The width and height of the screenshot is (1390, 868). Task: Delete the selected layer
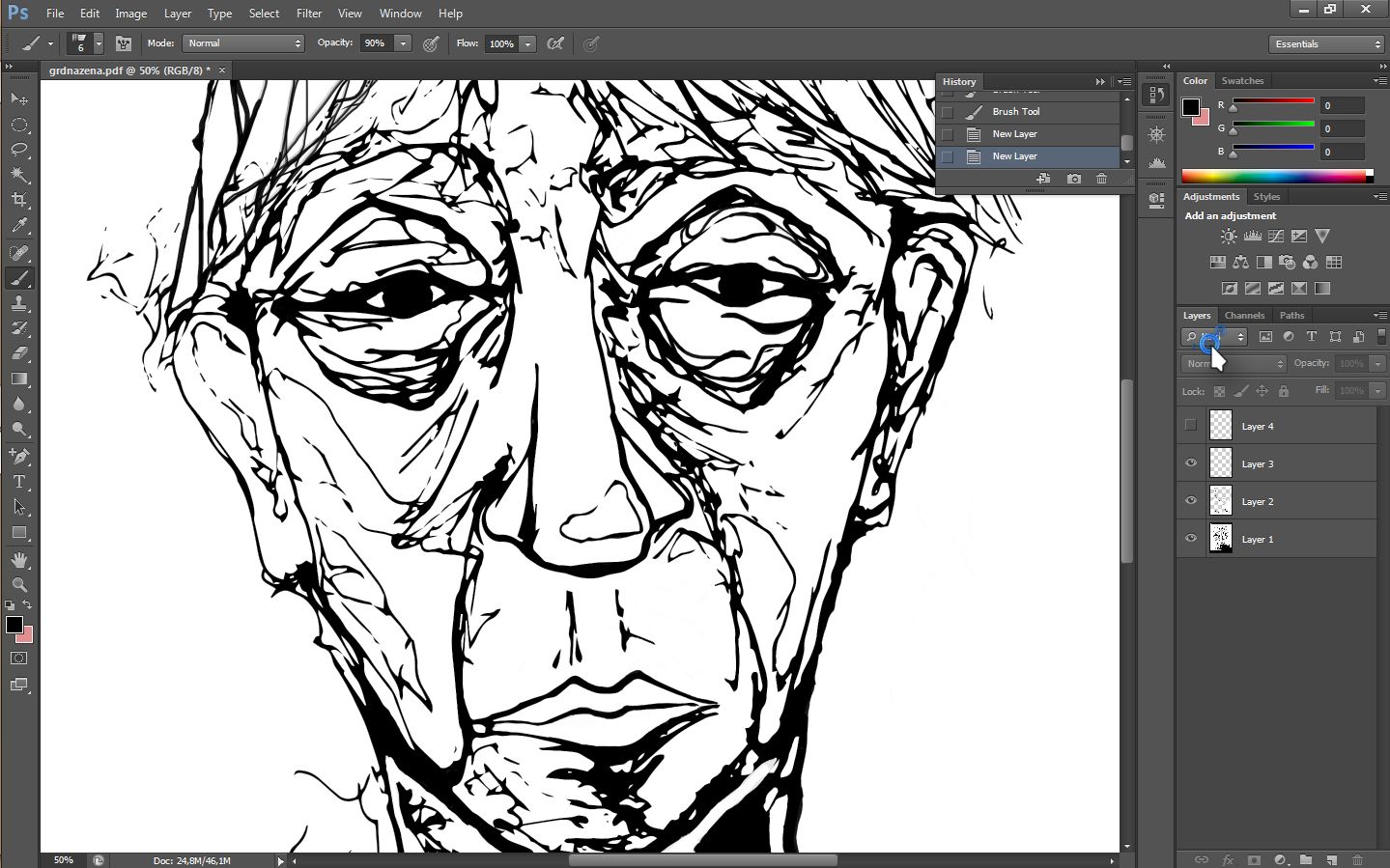1357,859
